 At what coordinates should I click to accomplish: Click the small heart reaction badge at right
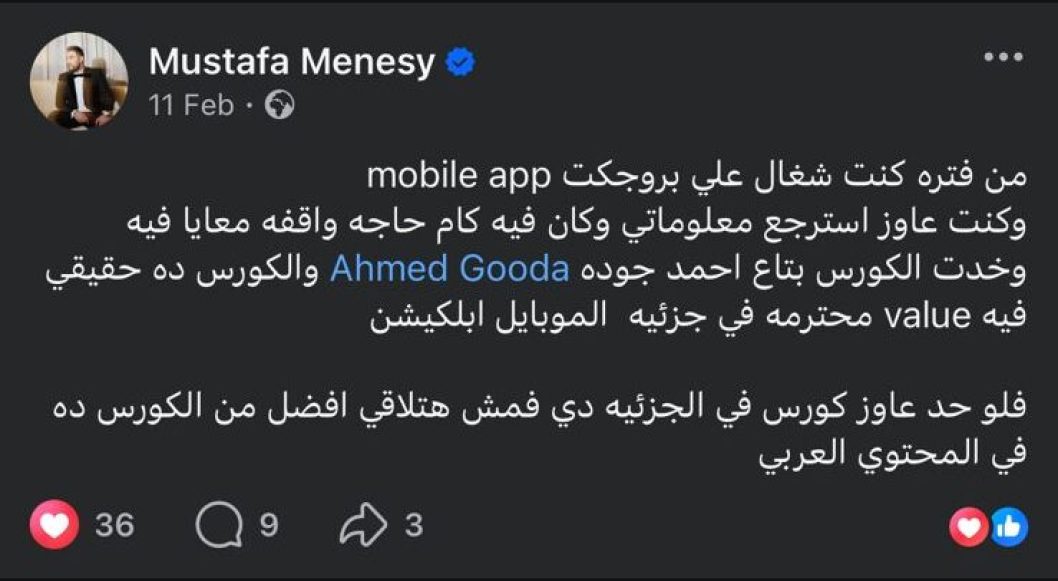968,527
